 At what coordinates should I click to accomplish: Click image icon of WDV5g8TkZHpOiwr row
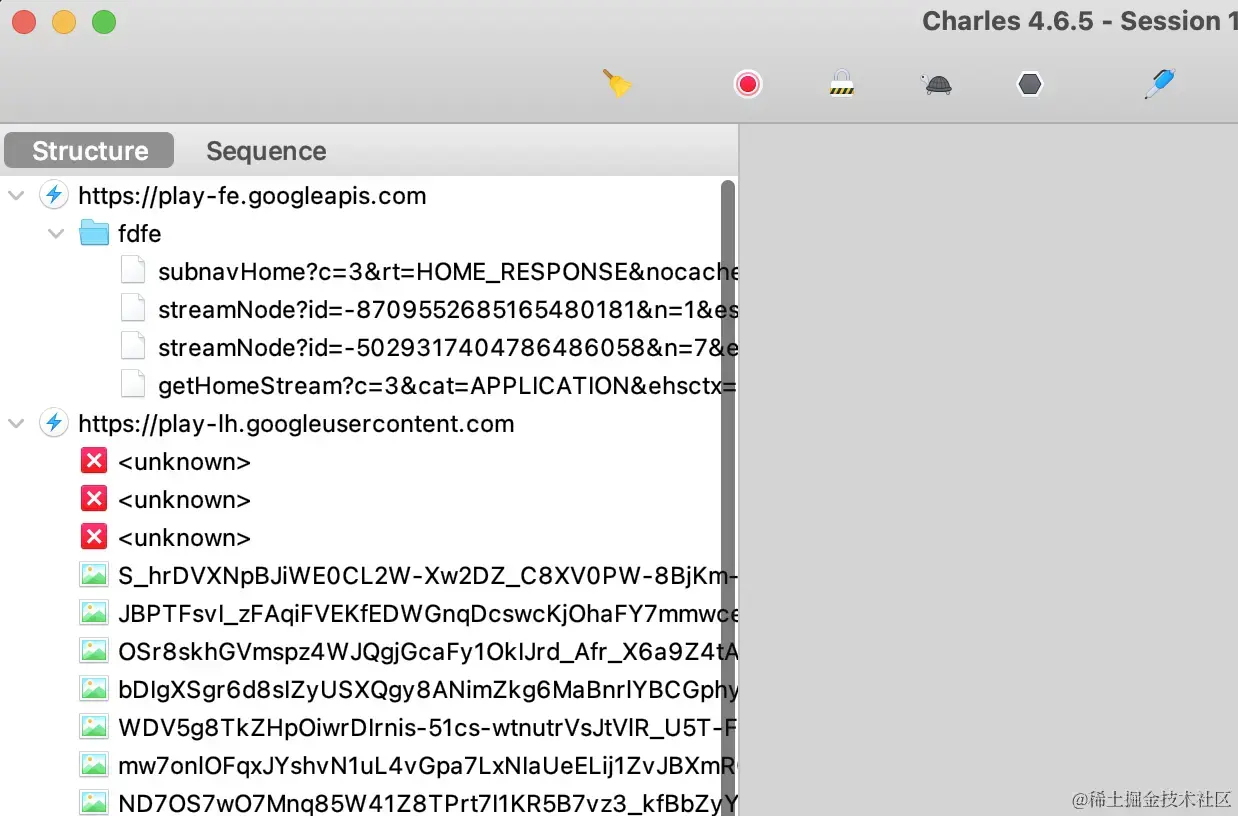[94, 728]
